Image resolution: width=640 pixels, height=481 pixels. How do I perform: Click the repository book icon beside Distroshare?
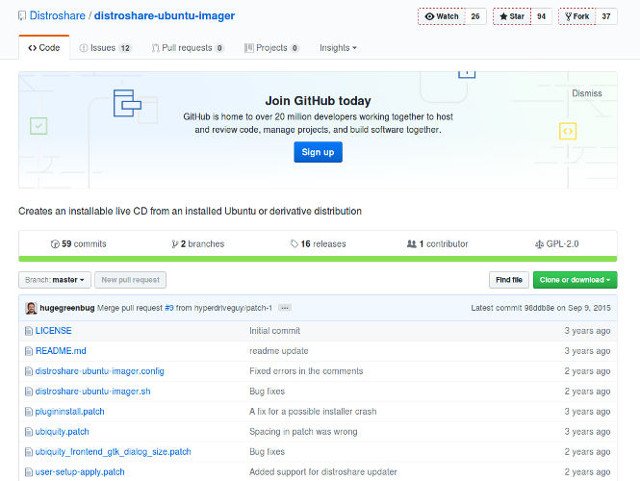point(22,16)
